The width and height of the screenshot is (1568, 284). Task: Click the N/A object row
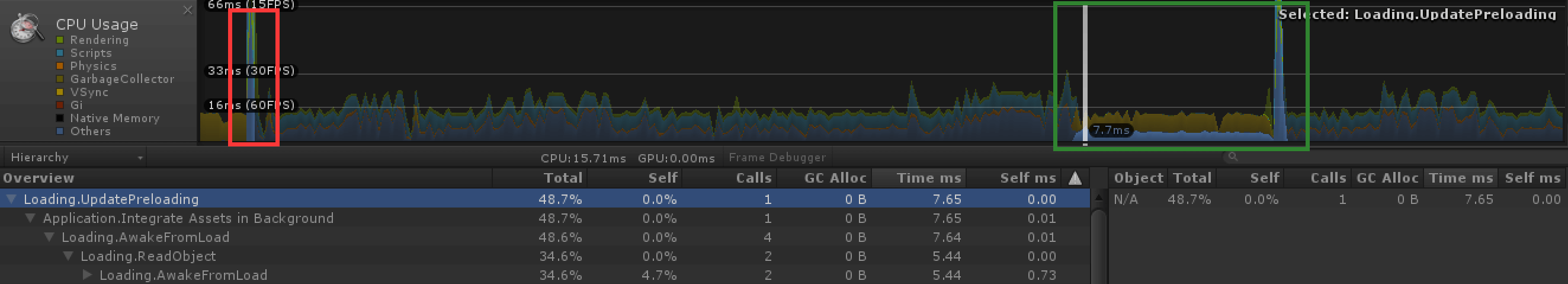tap(1338, 199)
